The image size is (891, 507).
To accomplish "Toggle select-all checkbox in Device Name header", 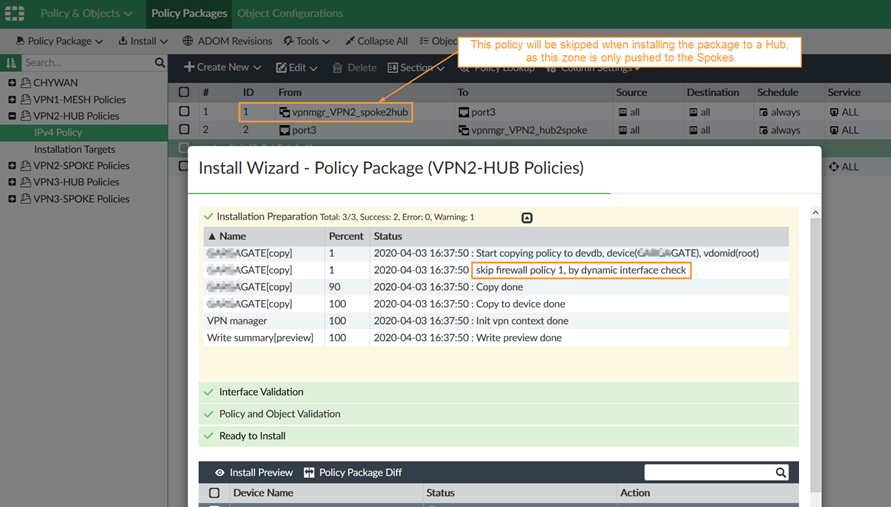I will click(x=214, y=493).
